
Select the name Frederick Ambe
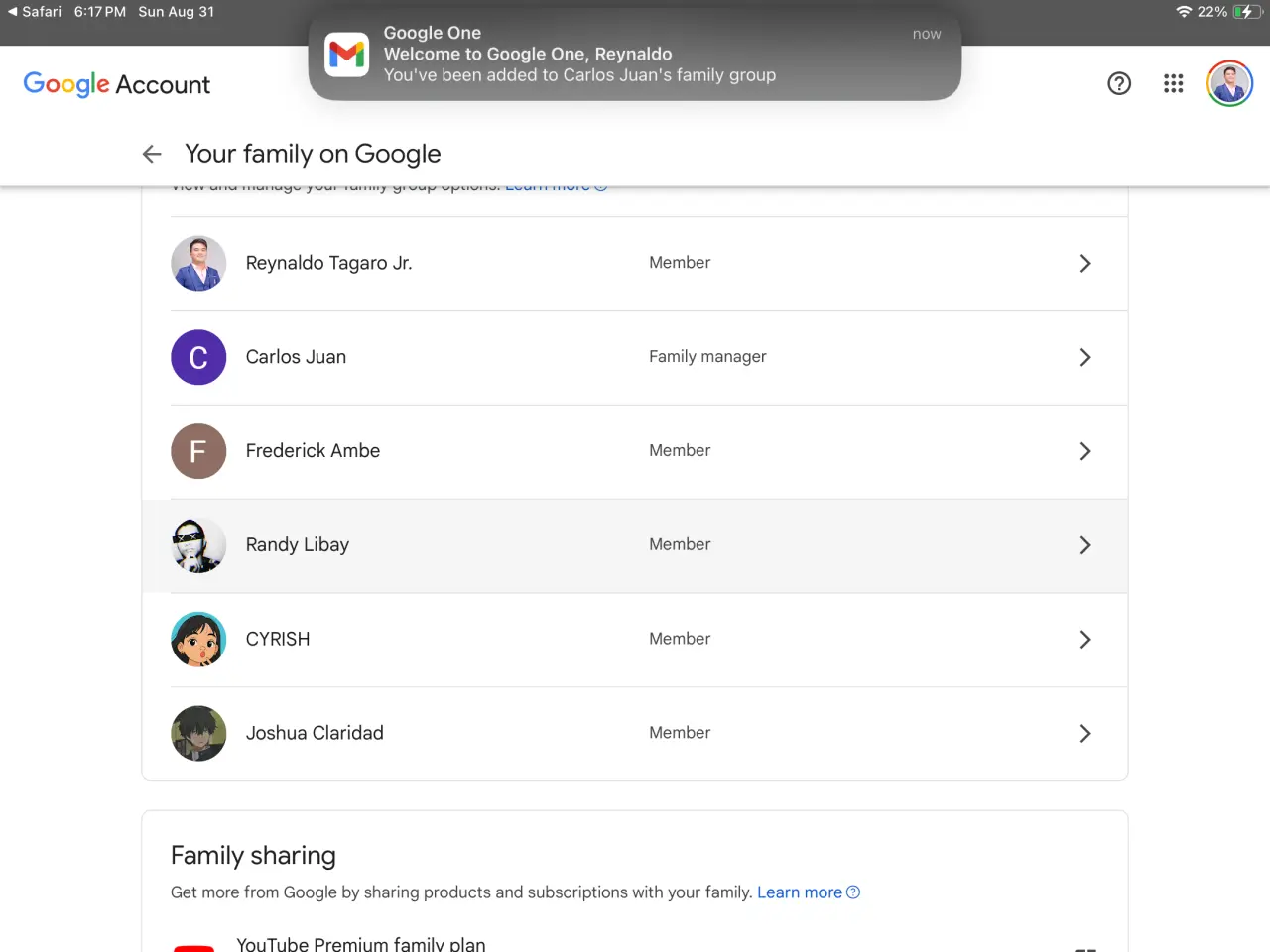pos(313,451)
